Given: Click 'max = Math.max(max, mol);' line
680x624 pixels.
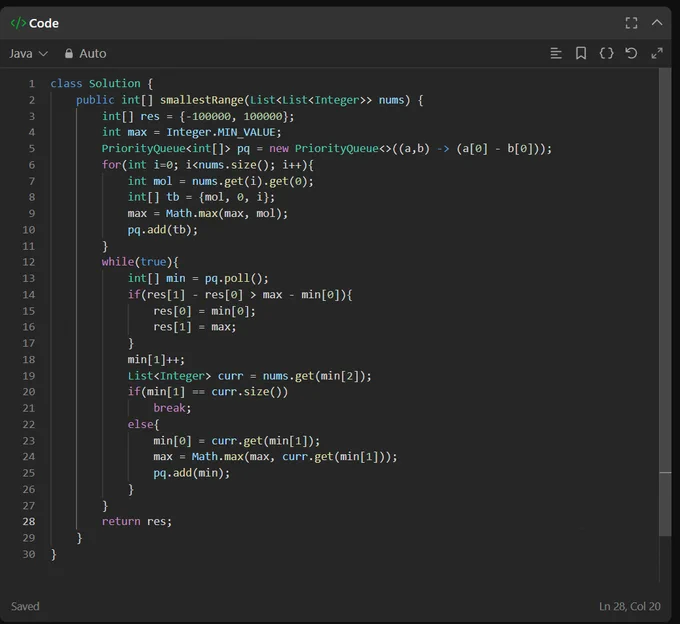Looking at the screenshot, I should point(207,213).
